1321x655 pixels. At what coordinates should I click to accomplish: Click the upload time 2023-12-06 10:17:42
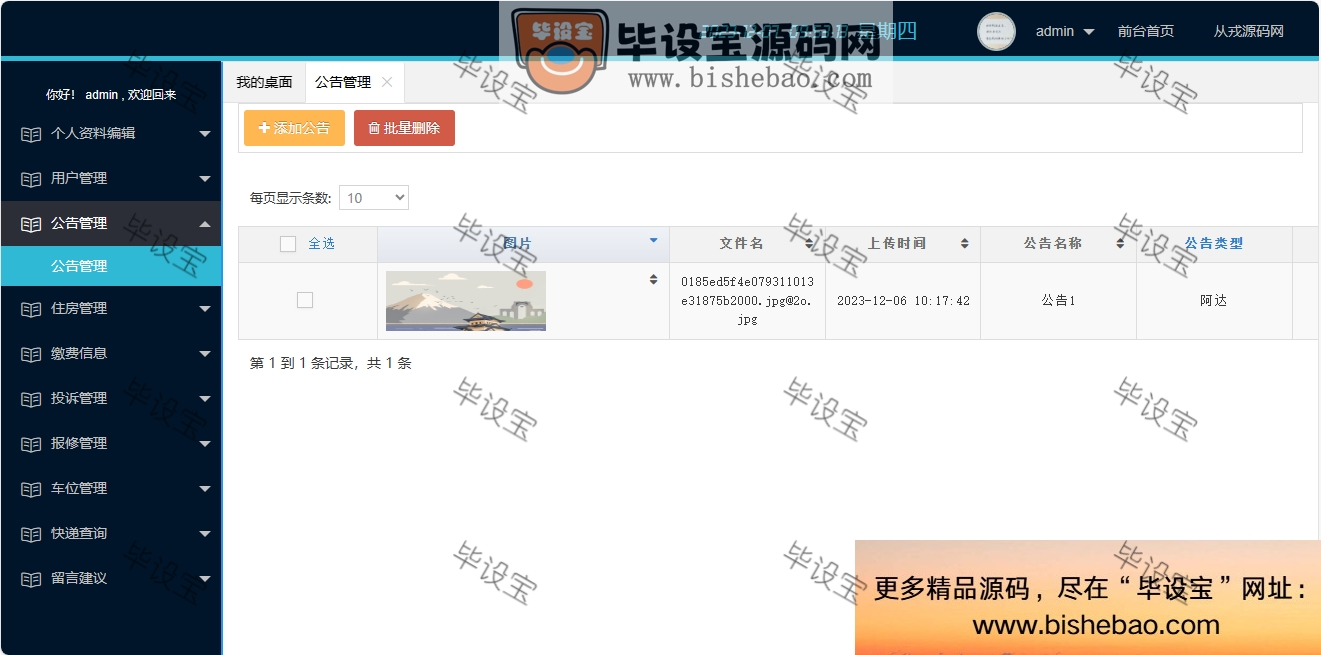[x=903, y=301]
